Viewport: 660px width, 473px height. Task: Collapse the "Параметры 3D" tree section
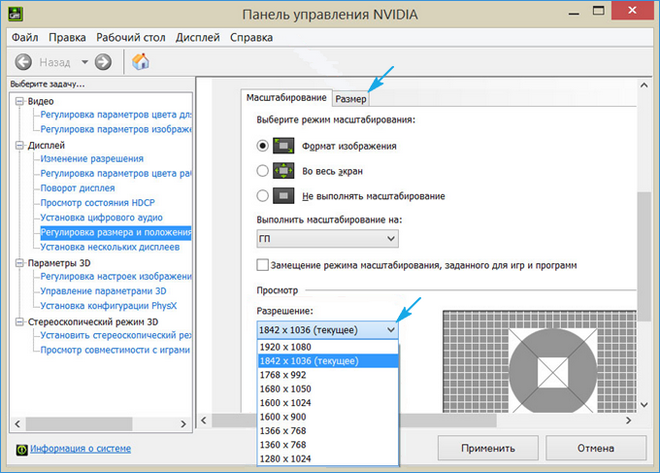pos(19,263)
